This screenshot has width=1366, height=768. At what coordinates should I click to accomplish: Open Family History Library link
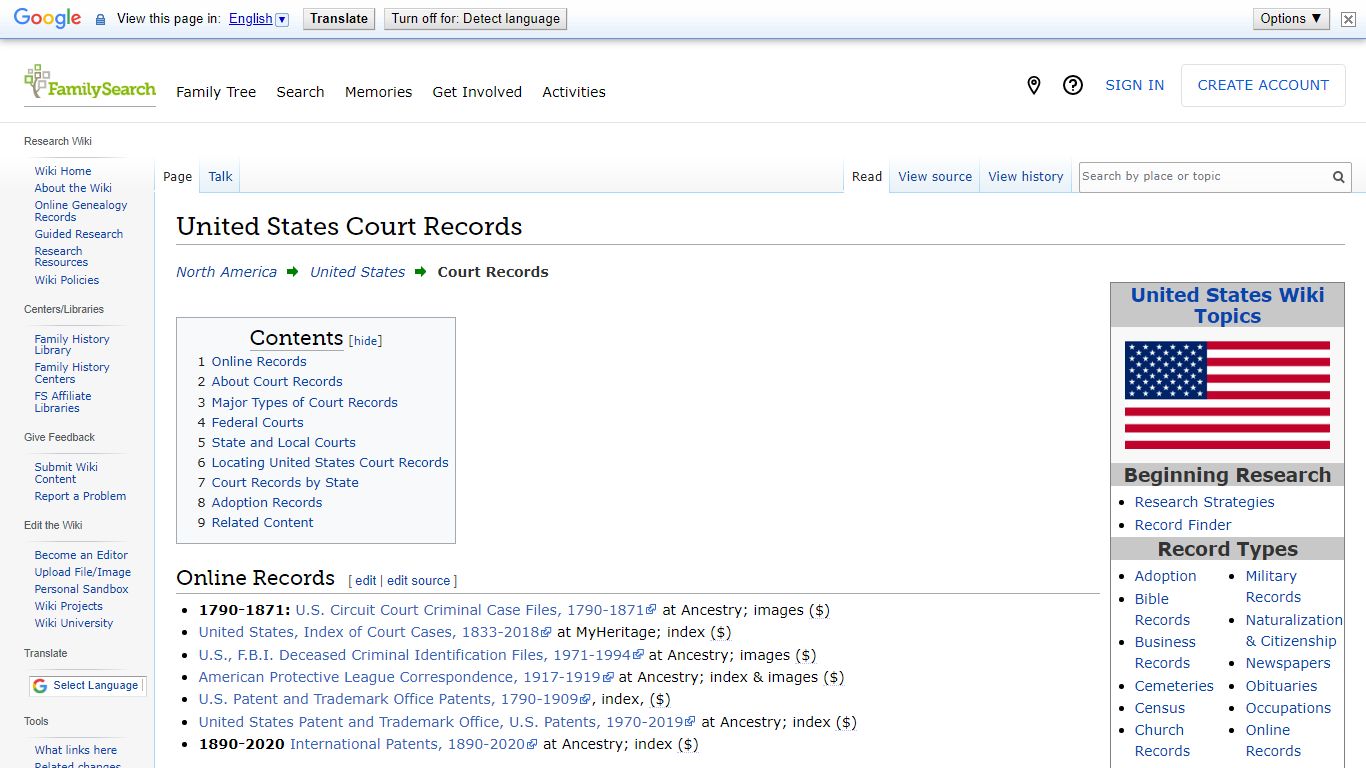coord(72,345)
